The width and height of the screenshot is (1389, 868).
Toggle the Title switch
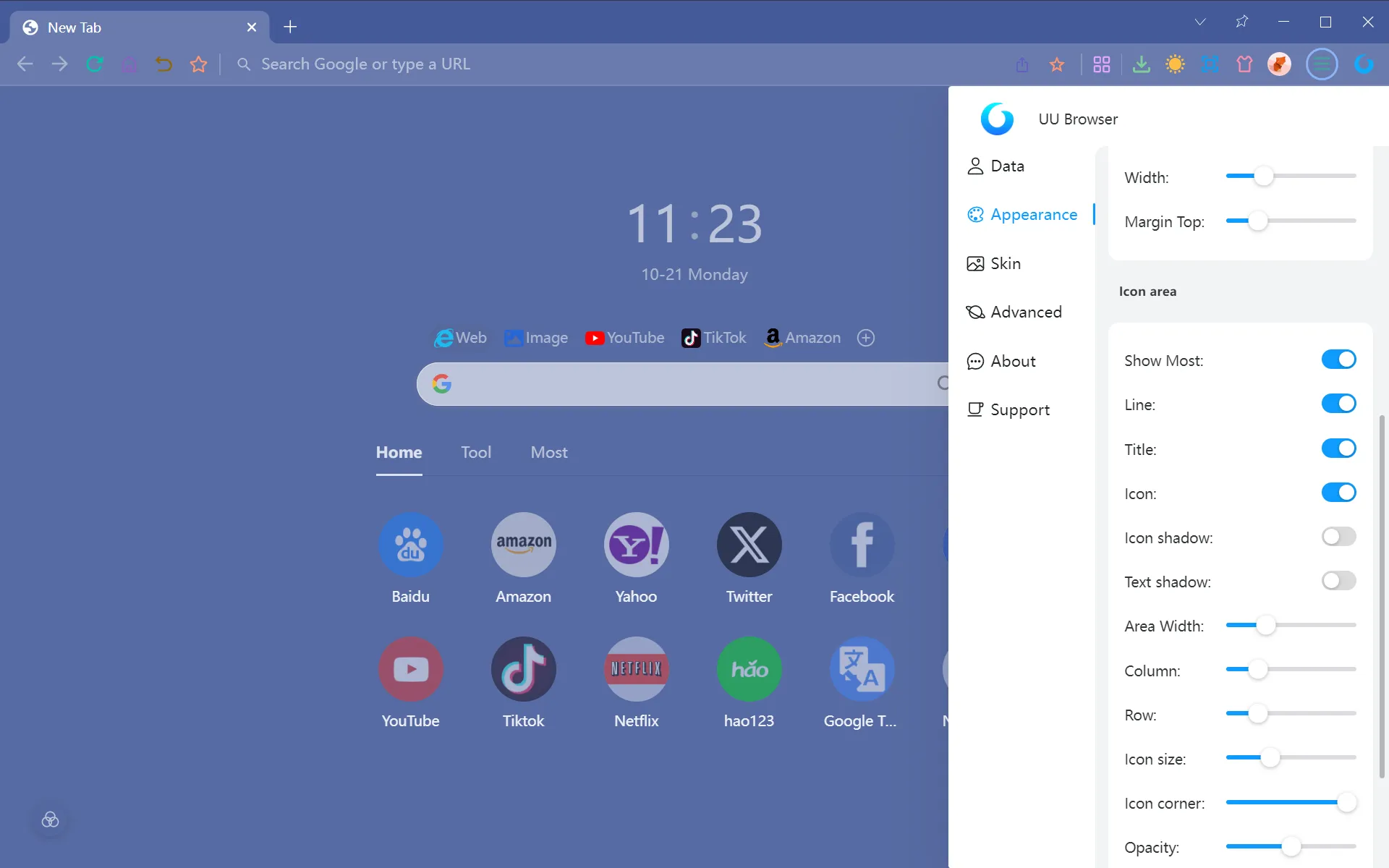(1338, 448)
